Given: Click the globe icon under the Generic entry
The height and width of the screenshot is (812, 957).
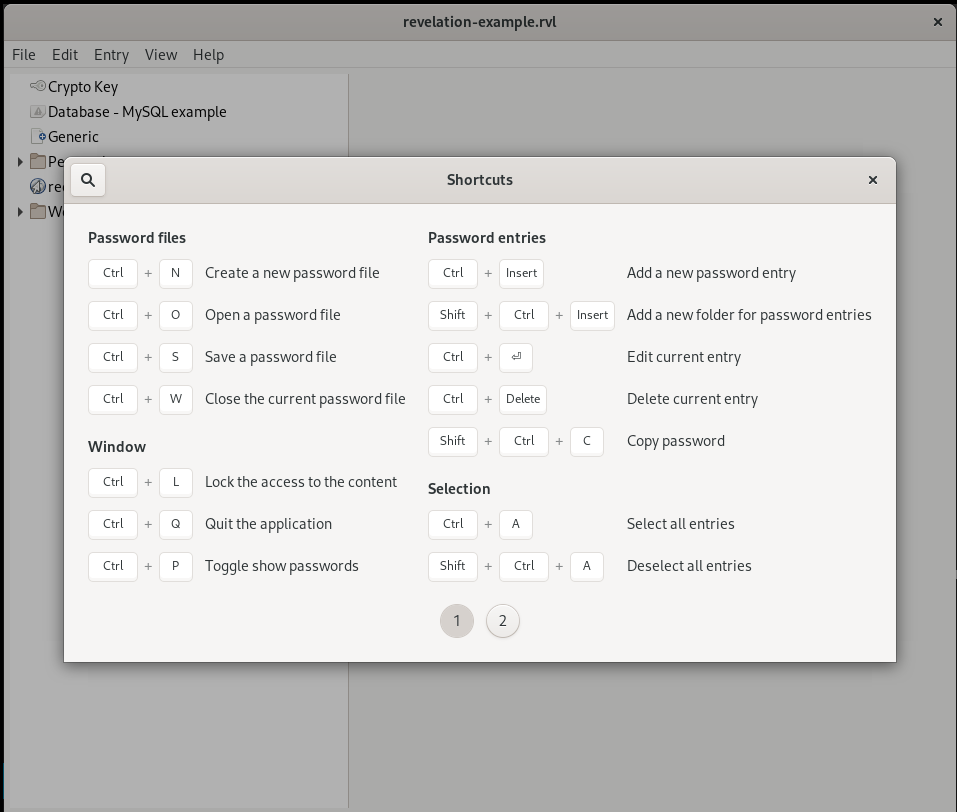Looking at the screenshot, I should pyautogui.click(x=38, y=186).
